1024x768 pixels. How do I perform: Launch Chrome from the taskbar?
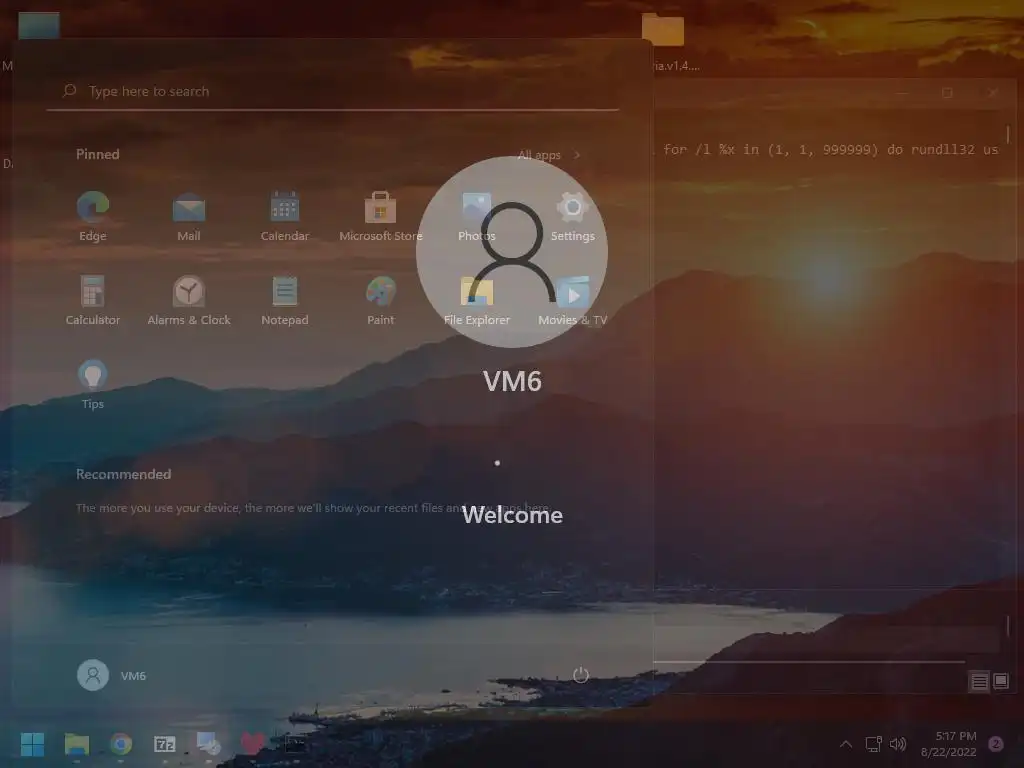tap(121, 744)
